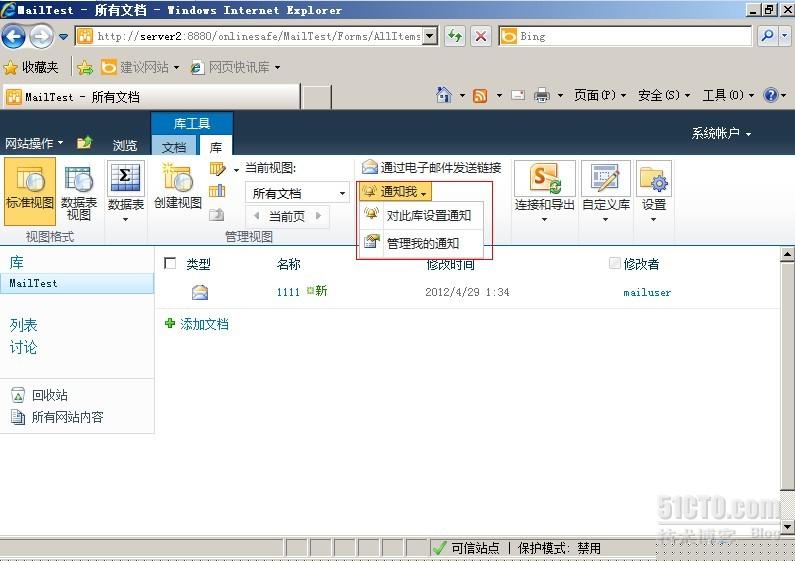Select all items checkbox beside 类型
Screen dimensions: 795x561
[170, 263]
